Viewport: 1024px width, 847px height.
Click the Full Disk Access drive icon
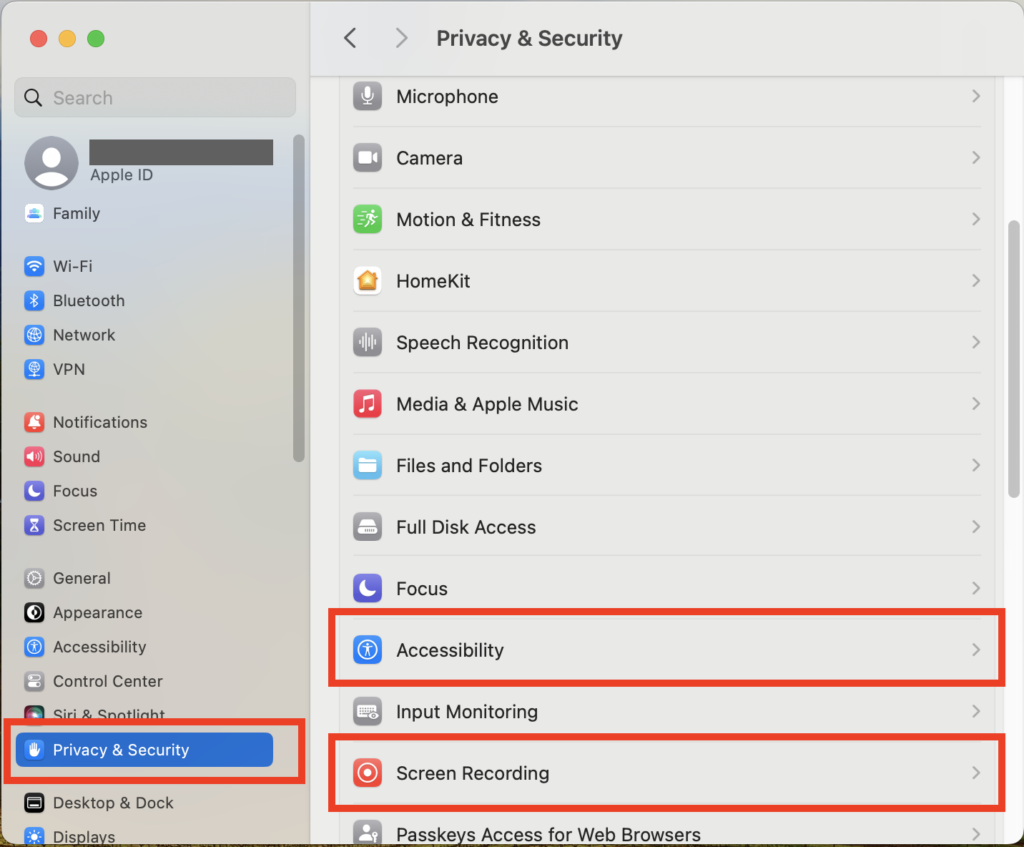[x=368, y=527]
